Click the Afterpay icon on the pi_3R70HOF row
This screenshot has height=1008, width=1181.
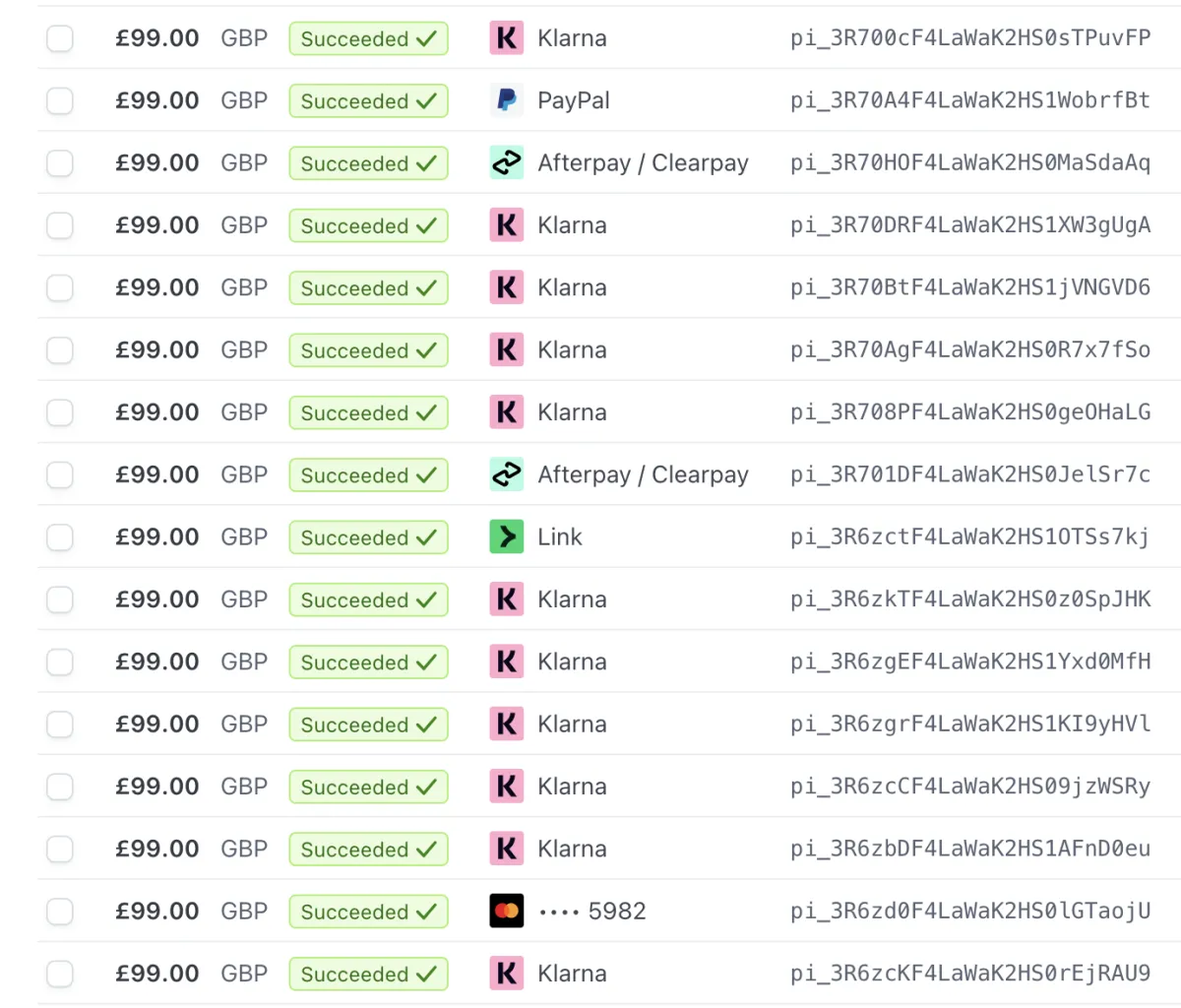[x=507, y=162]
